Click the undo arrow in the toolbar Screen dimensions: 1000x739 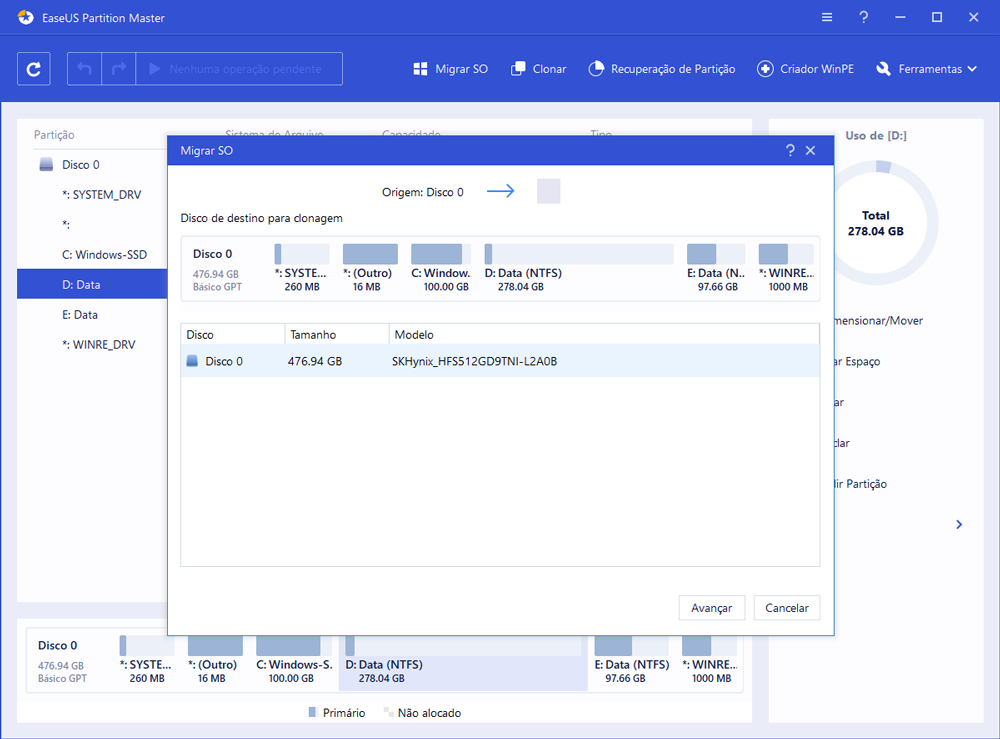pos(84,69)
